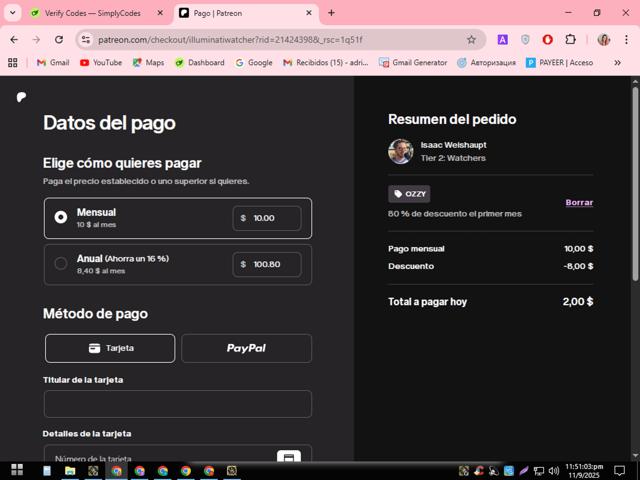This screenshot has width=640, height=480.
Task: Open Gmail bookmark
Action: (53, 62)
